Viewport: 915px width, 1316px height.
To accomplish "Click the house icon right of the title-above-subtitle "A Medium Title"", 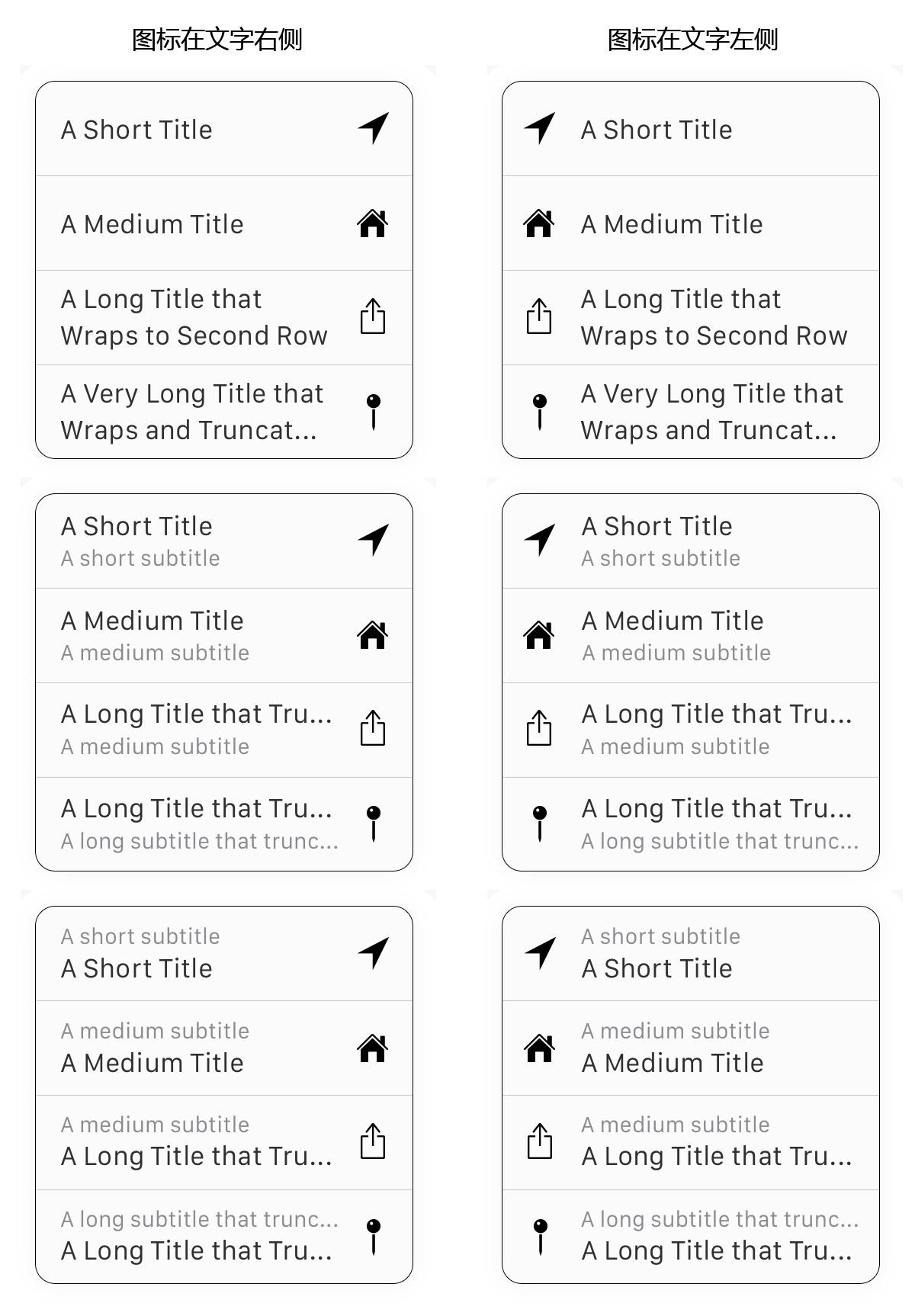I will click(x=373, y=634).
